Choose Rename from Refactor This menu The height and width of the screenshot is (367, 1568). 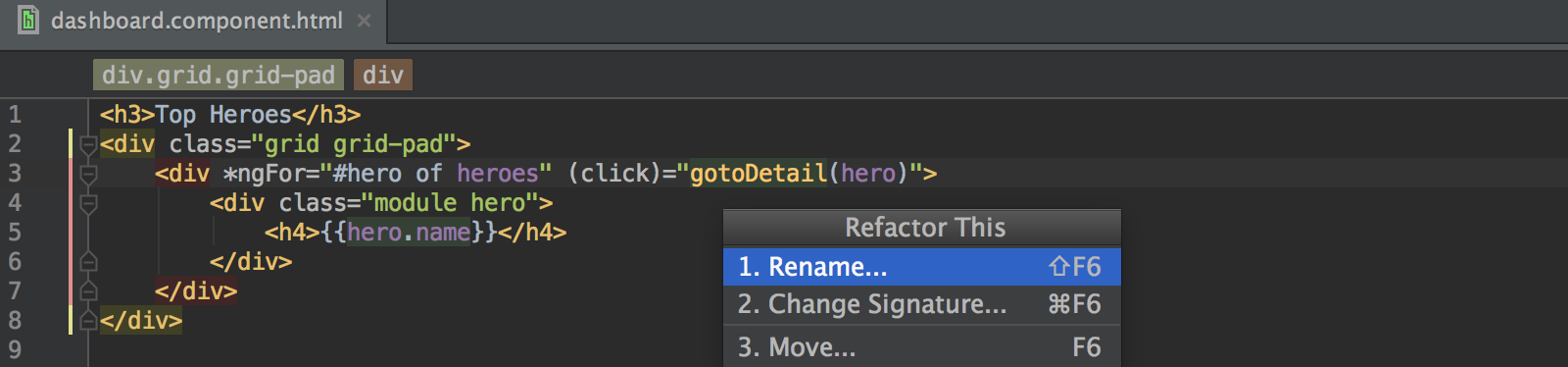point(921,266)
